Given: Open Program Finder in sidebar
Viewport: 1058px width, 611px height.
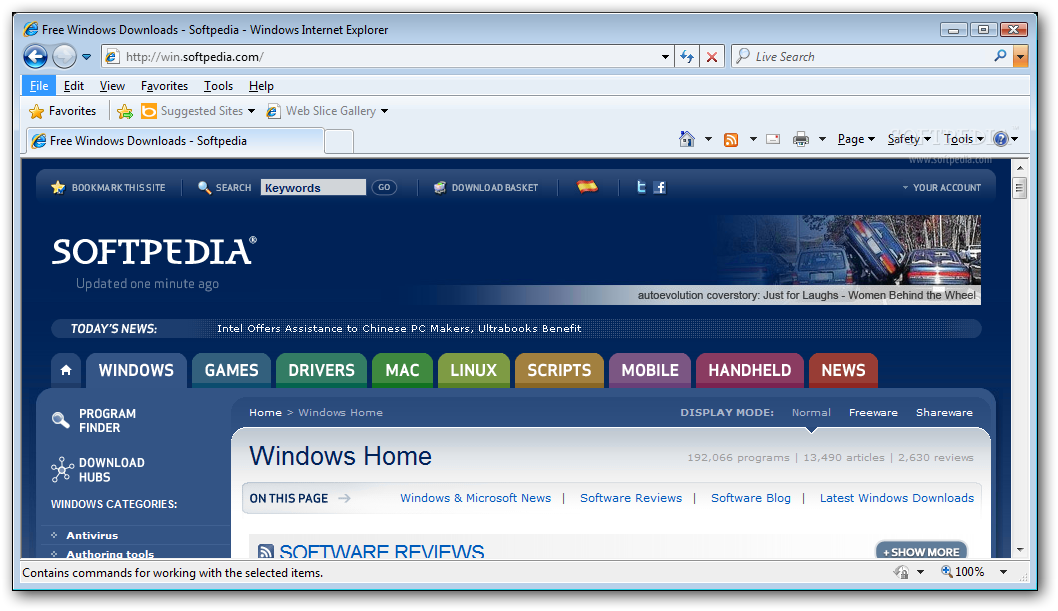Looking at the screenshot, I should [x=94, y=420].
